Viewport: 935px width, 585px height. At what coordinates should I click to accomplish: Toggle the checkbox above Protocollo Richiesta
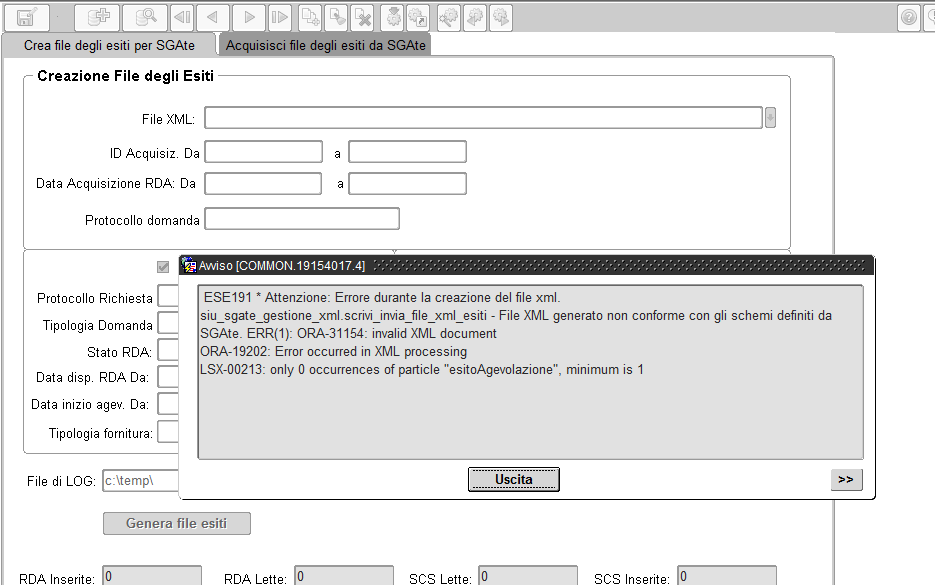click(163, 267)
